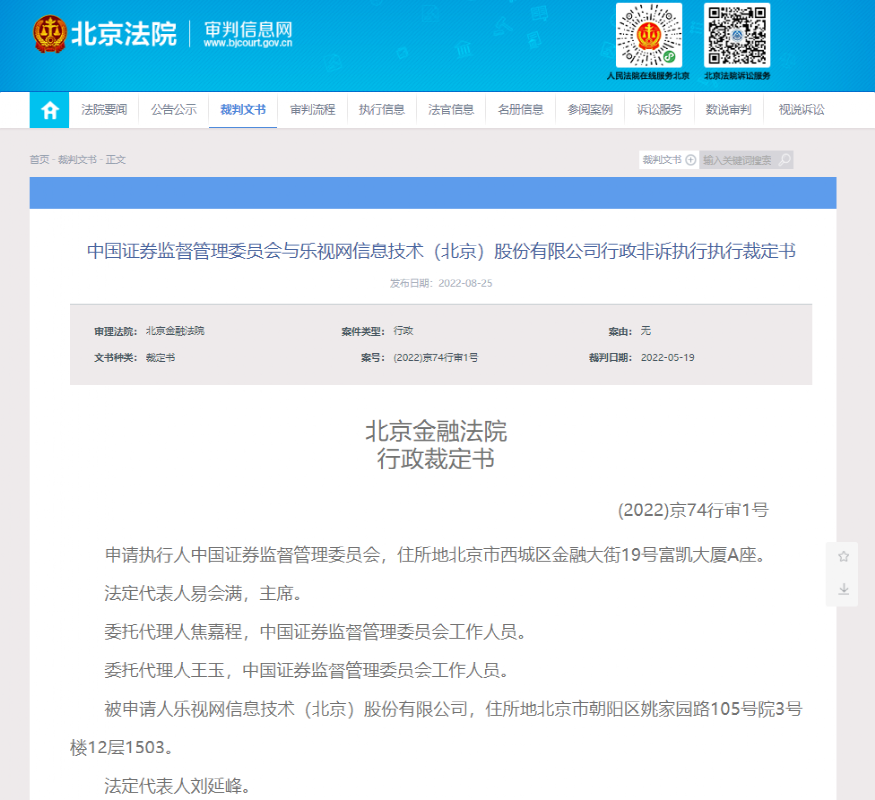Screen dimensions: 875x800
Task: Open the 视说诉讼 menu item
Action: (x=801, y=110)
